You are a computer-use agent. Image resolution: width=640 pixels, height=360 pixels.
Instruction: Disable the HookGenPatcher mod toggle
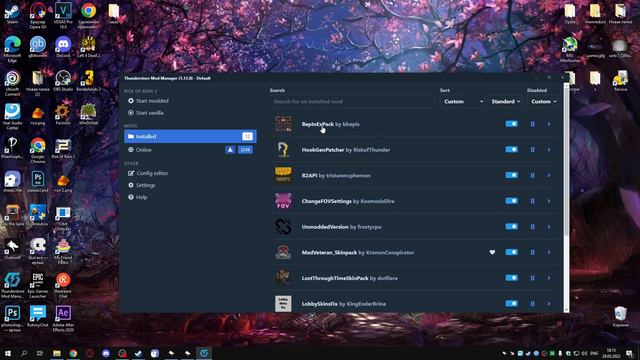click(511, 149)
